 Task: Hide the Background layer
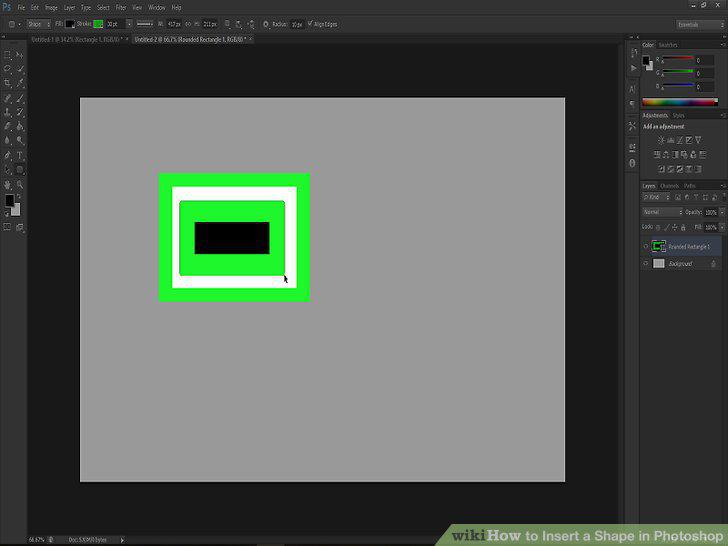[646, 264]
